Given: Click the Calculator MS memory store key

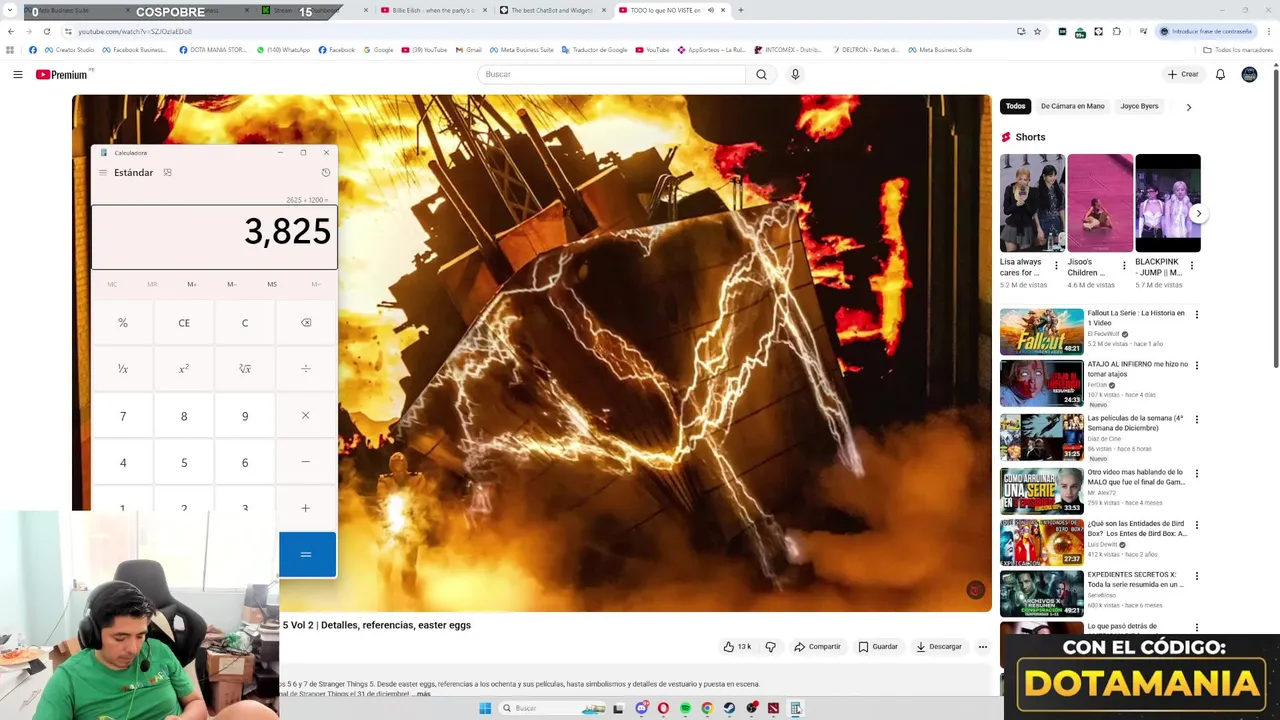Looking at the screenshot, I should pyautogui.click(x=272, y=284).
